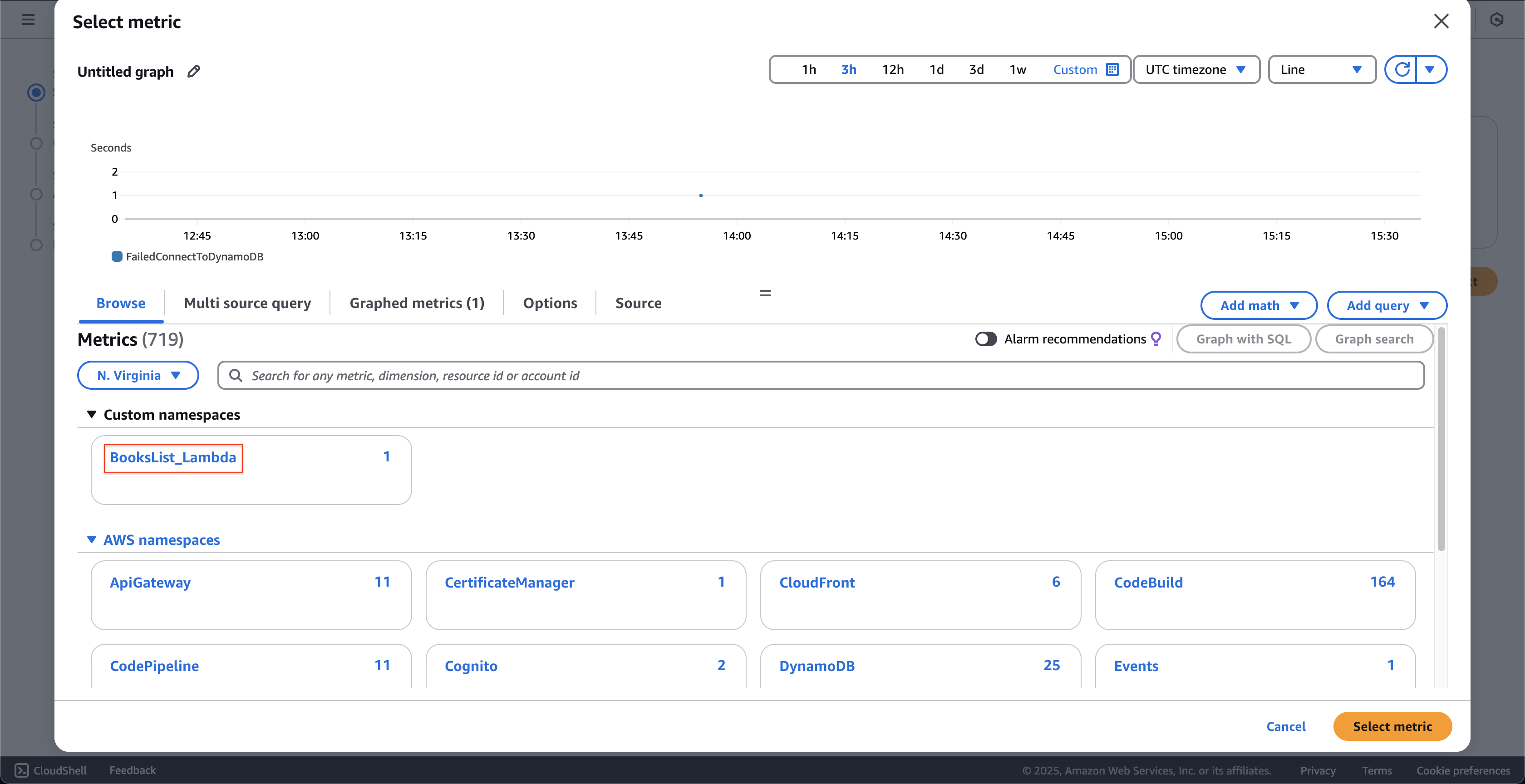Click the Graph search button
This screenshot has width=1525, height=784.
pyautogui.click(x=1374, y=338)
